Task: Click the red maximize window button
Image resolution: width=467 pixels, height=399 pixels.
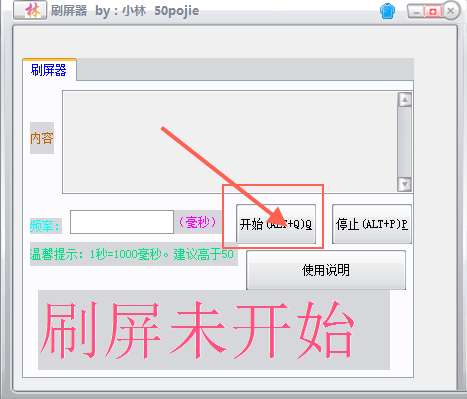Action: (x=433, y=12)
